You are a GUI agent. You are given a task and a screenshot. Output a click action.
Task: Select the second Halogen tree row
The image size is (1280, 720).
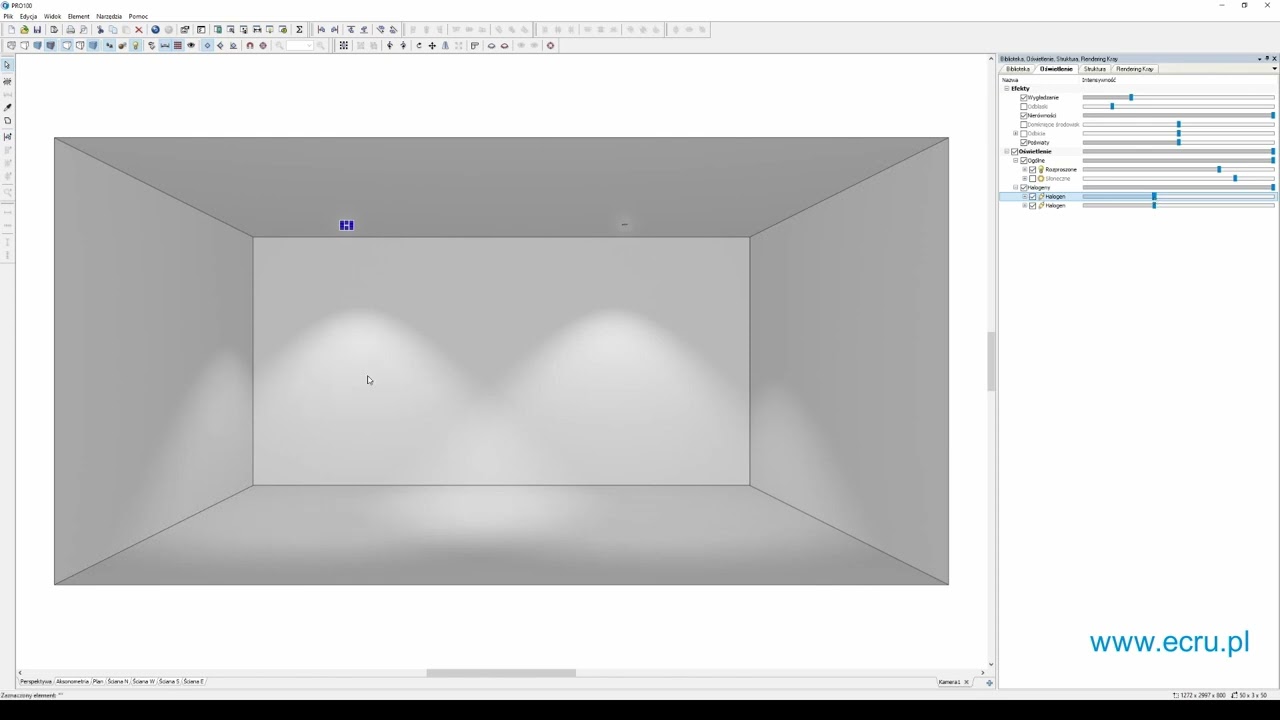pyautogui.click(x=1138, y=205)
